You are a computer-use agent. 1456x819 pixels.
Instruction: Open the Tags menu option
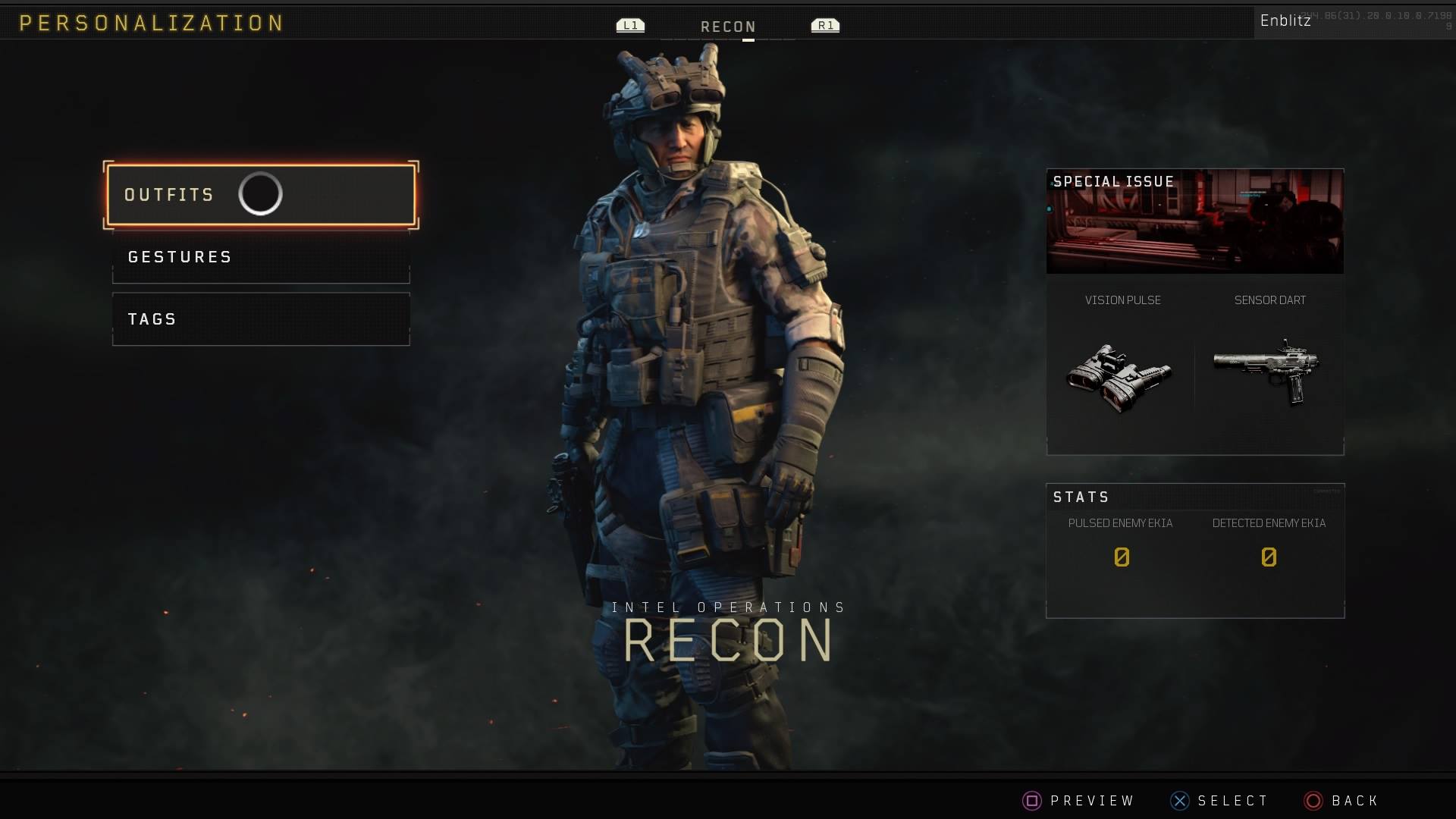click(261, 319)
